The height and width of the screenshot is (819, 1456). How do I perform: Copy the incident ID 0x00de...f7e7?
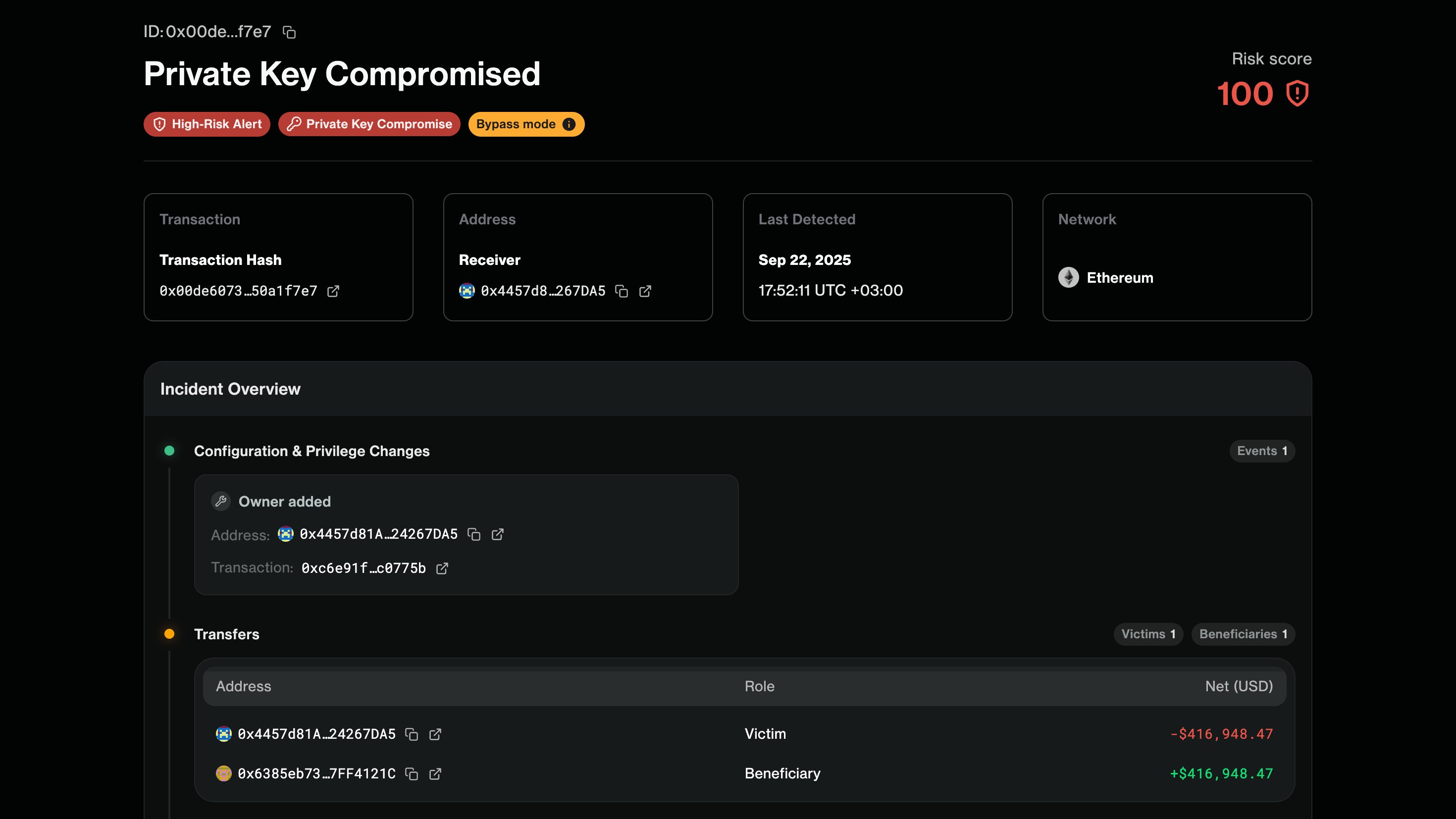pos(289,32)
